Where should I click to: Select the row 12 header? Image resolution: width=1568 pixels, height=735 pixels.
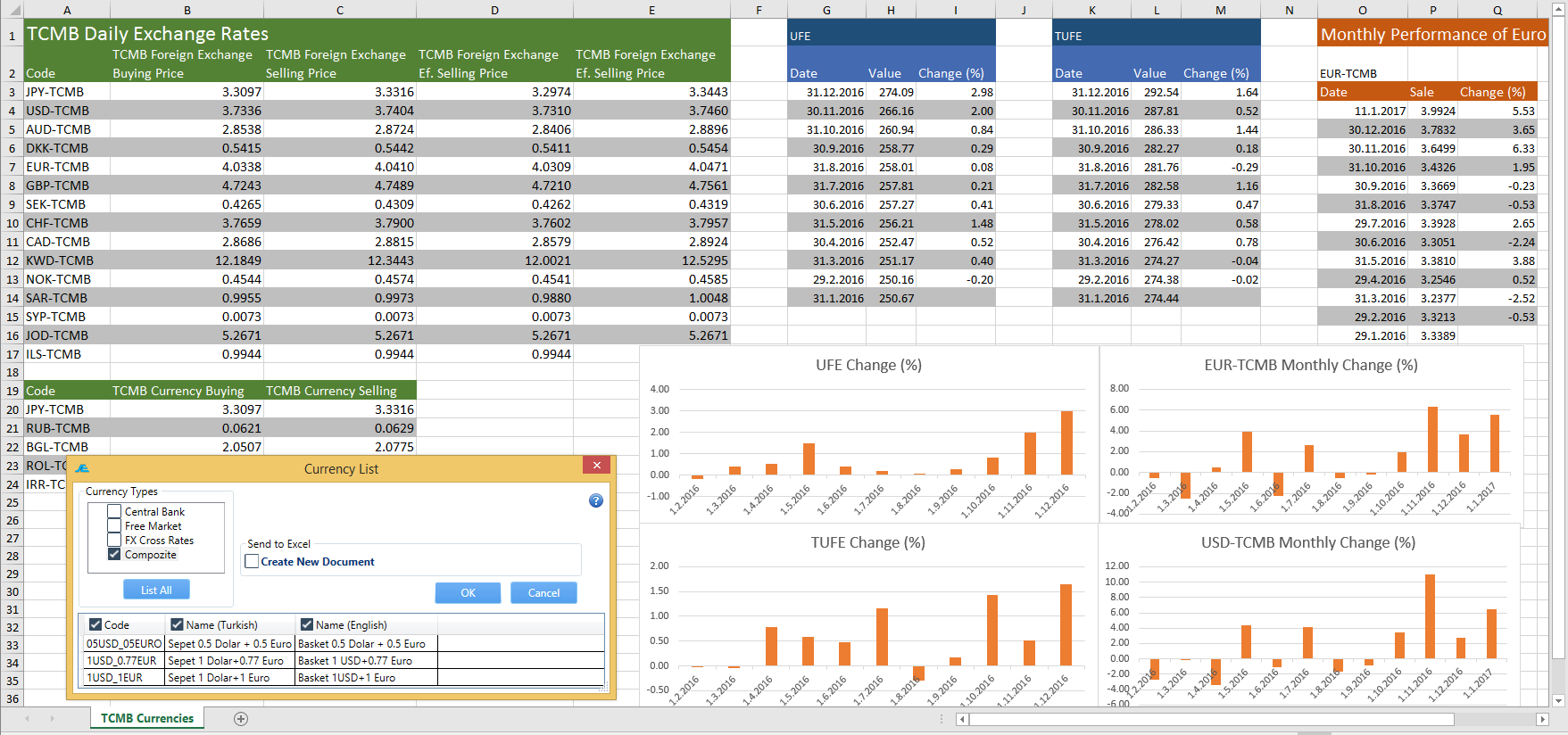coord(12,260)
